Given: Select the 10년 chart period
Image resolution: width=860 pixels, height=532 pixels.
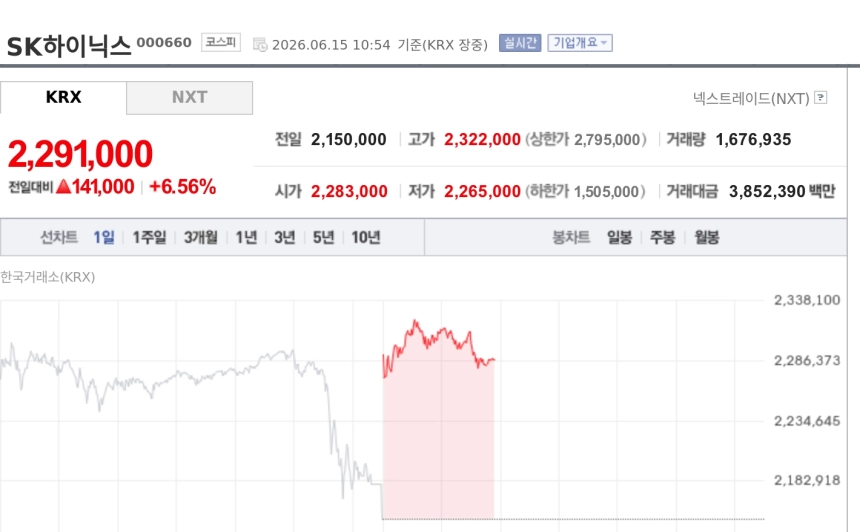Looking at the screenshot, I should (x=366, y=237).
